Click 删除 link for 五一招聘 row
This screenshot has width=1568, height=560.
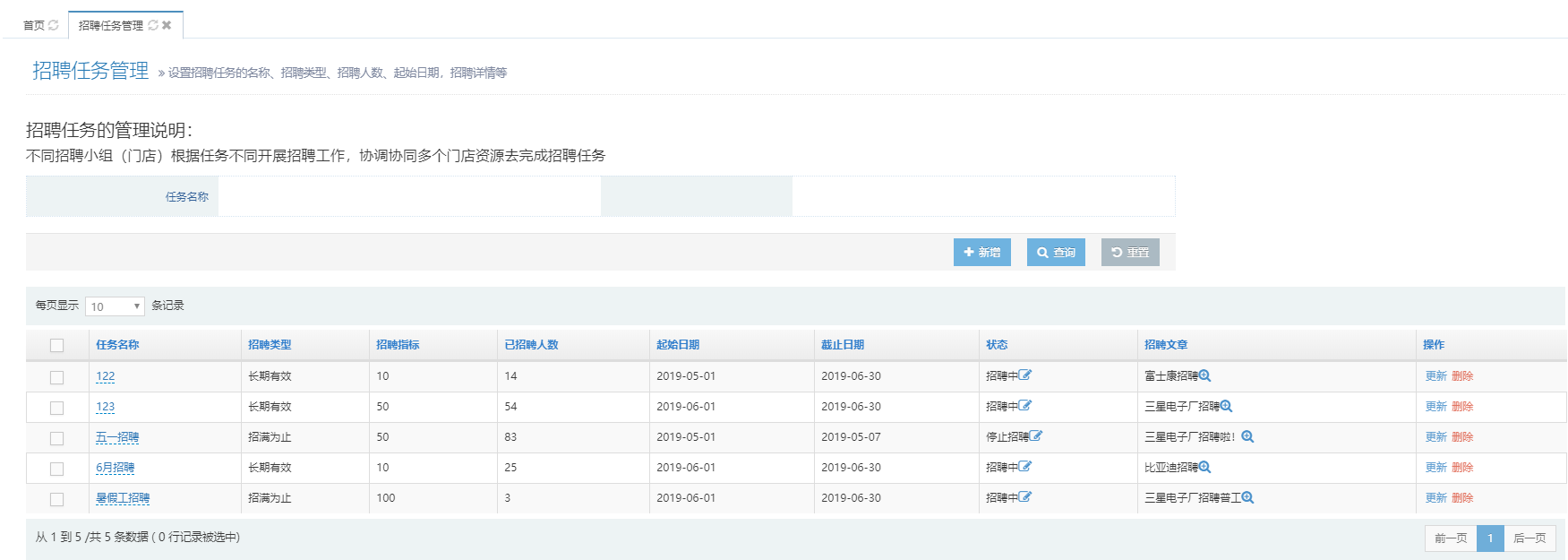click(x=1462, y=437)
